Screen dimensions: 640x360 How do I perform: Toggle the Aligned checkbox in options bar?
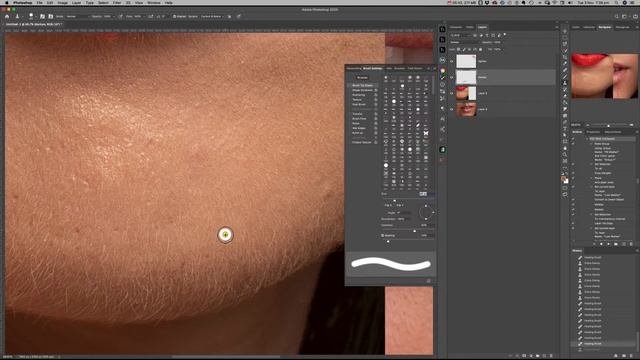coord(175,16)
